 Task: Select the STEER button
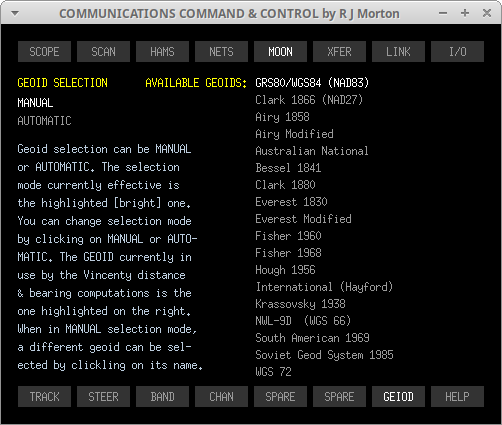click(x=103, y=397)
